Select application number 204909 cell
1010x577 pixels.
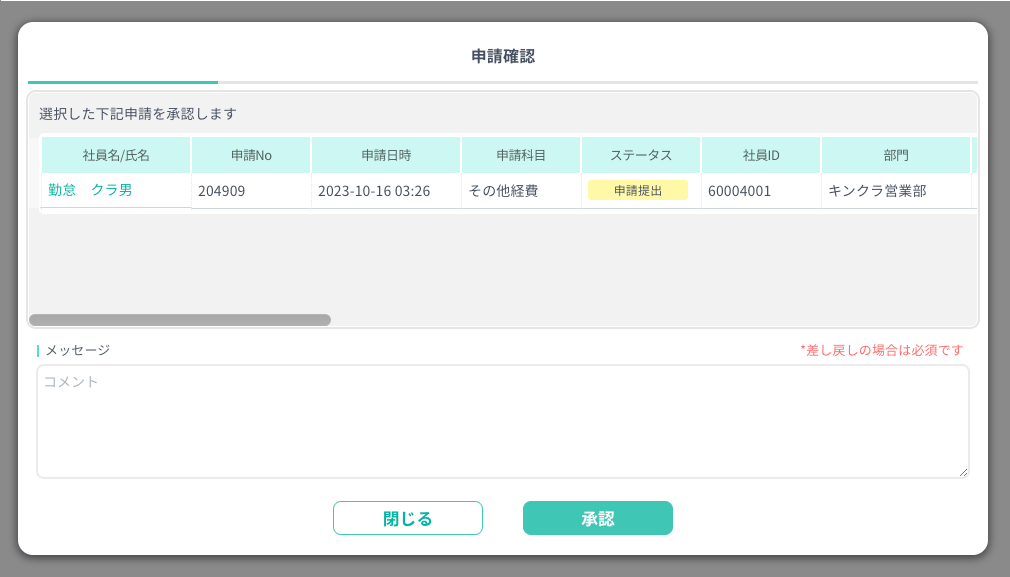[x=251, y=191]
